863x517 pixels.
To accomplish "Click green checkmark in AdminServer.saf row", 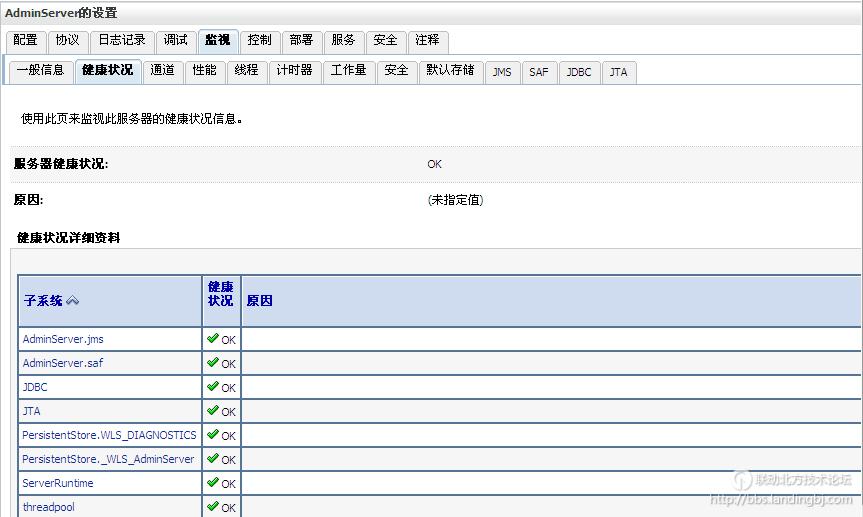I will pyautogui.click(x=213, y=362).
